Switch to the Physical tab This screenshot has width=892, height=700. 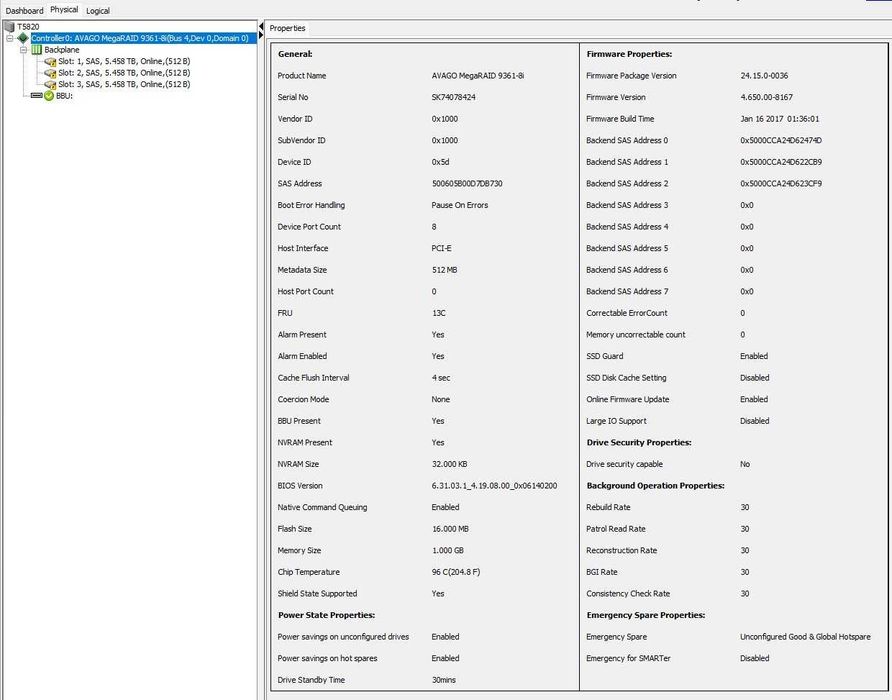64,10
